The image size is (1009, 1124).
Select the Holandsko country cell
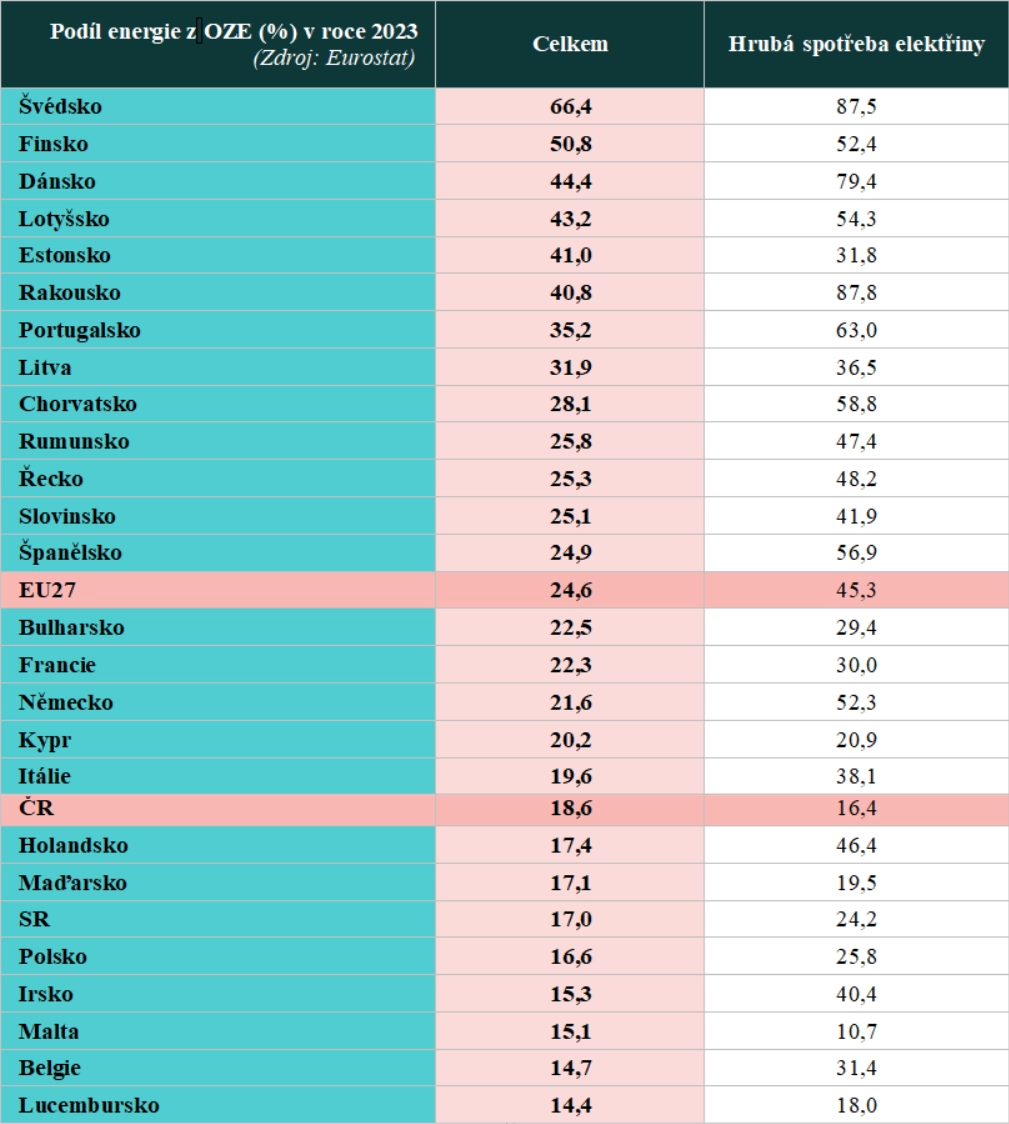(73, 845)
